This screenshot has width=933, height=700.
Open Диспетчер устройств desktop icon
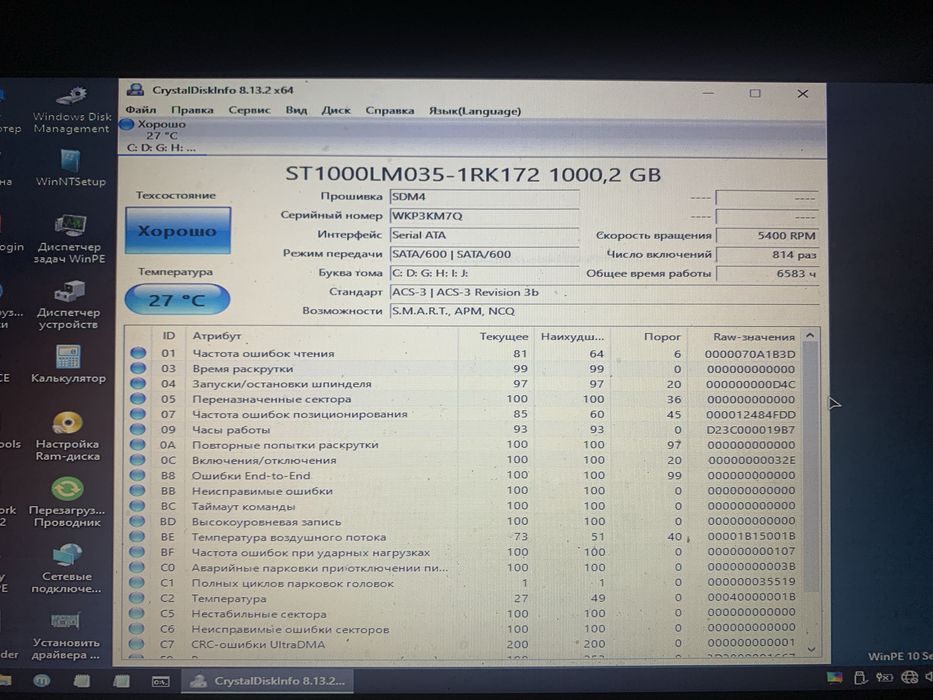coord(68,306)
